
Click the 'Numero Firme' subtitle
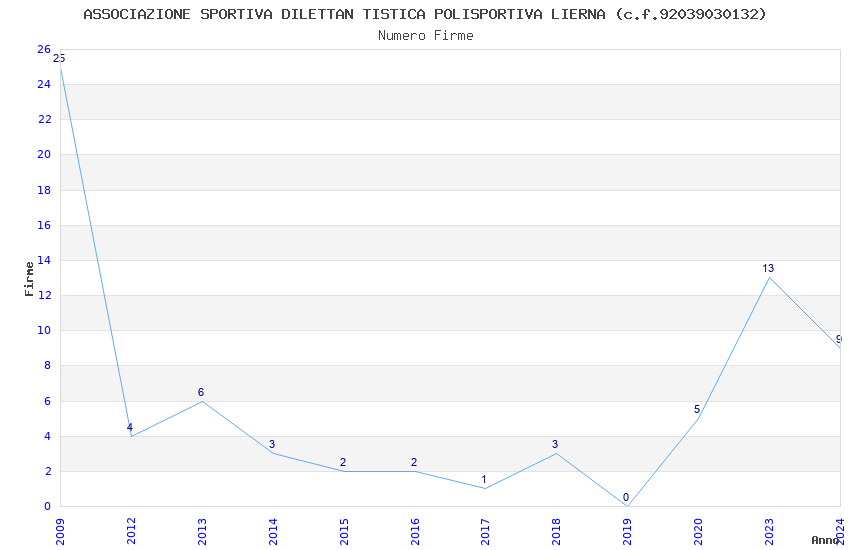[425, 36]
